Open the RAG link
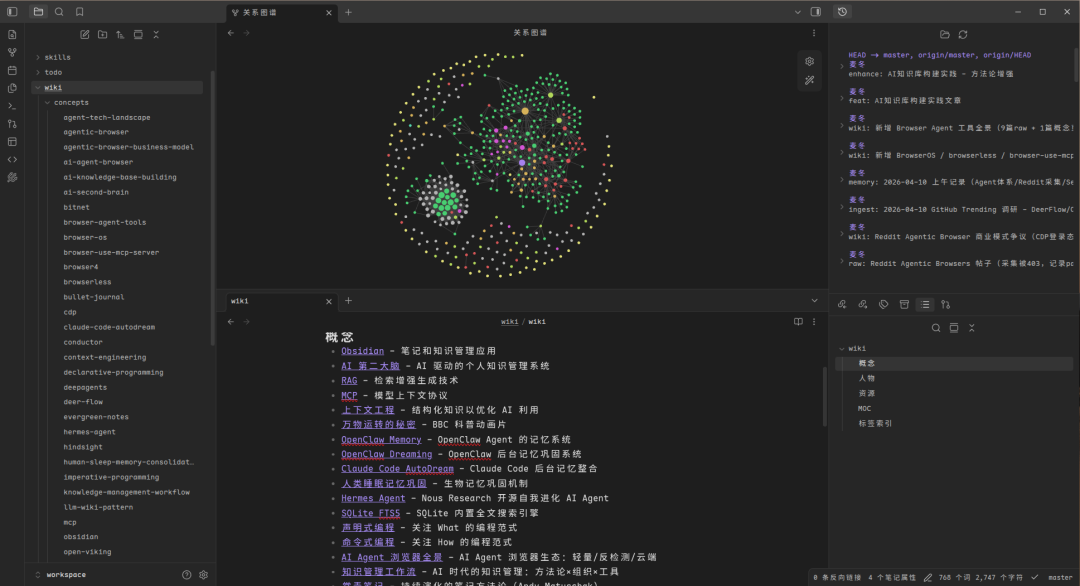This screenshot has width=1080, height=586. click(349, 380)
